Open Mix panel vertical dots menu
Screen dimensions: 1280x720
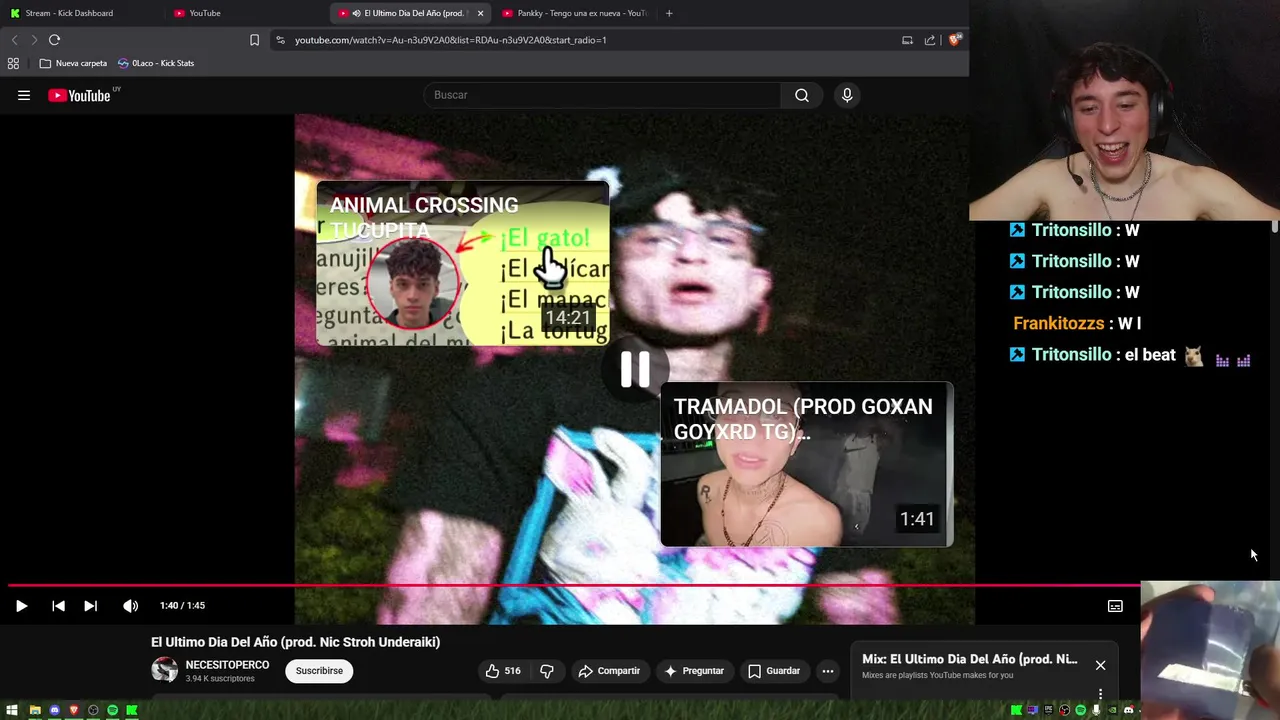(x=1100, y=694)
